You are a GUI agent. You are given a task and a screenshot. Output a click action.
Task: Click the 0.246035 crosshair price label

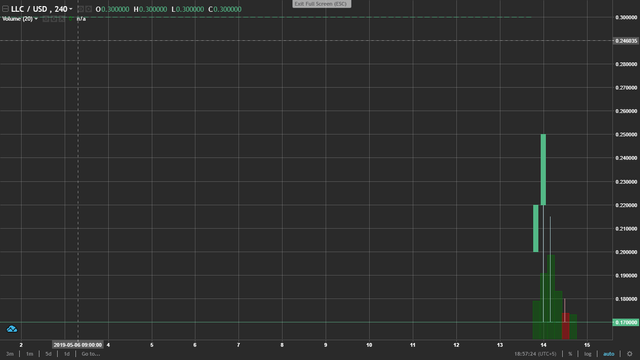point(626,41)
